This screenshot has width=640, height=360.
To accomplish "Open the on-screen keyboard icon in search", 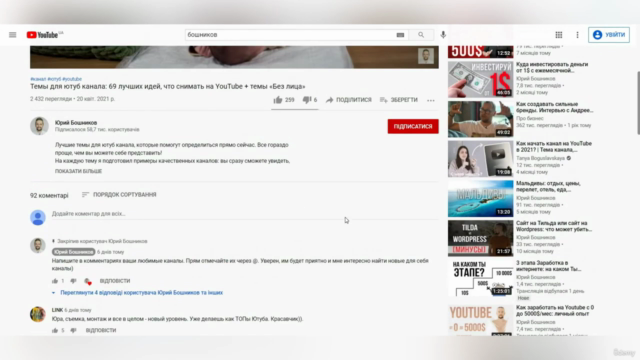I will [x=400, y=35].
